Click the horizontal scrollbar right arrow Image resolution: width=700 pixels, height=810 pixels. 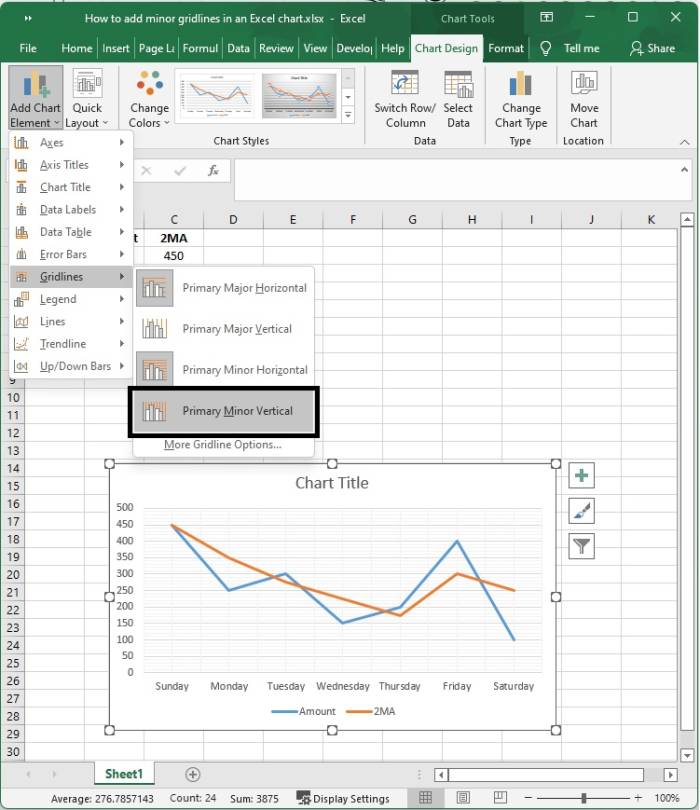tap(671, 775)
